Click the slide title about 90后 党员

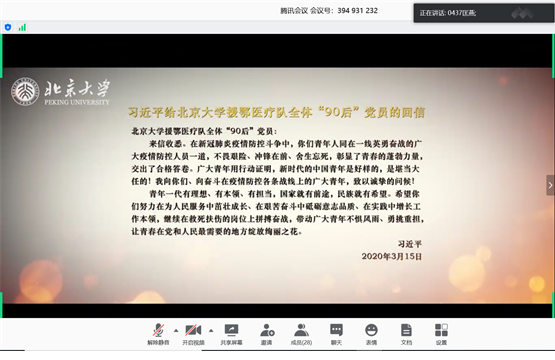(x=276, y=112)
